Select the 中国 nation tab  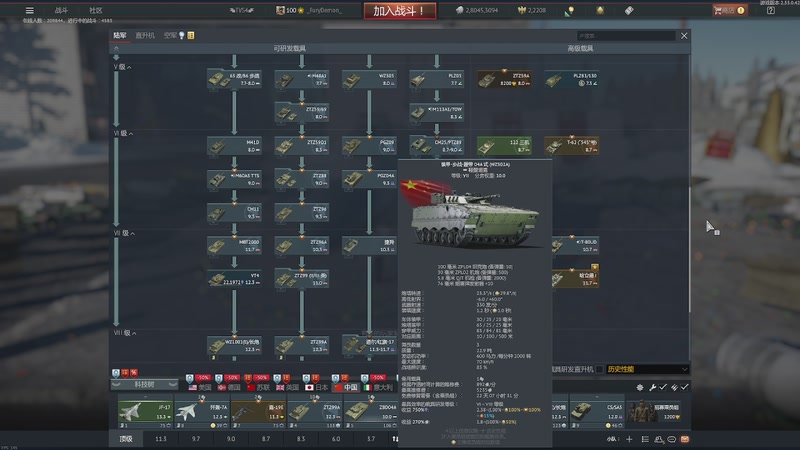click(345, 387)
